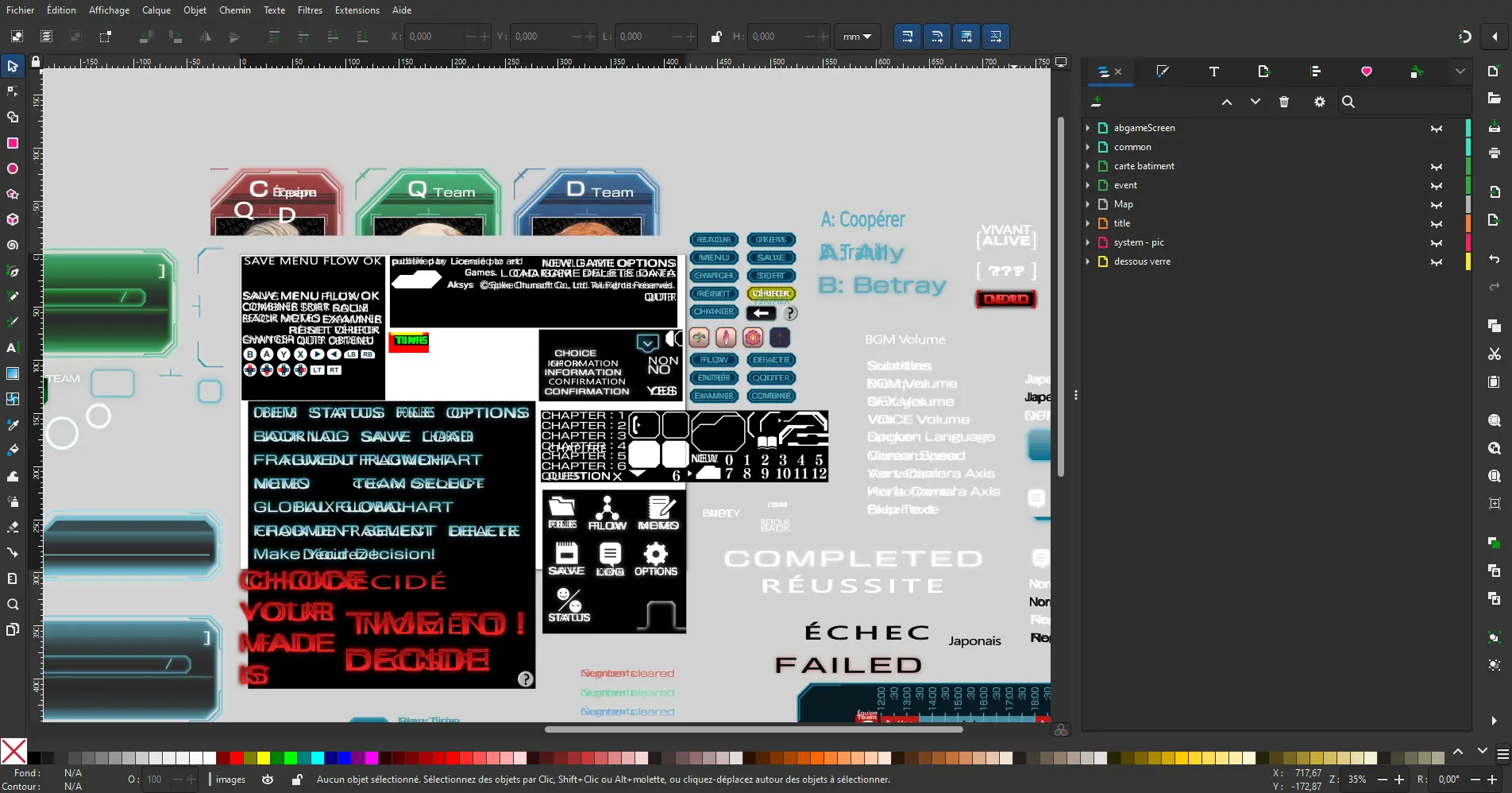1512x793 pixels.
Task: Toggle visibility of abgameScreen layer
Action: pyautogui.click(x=1436, y=129)
